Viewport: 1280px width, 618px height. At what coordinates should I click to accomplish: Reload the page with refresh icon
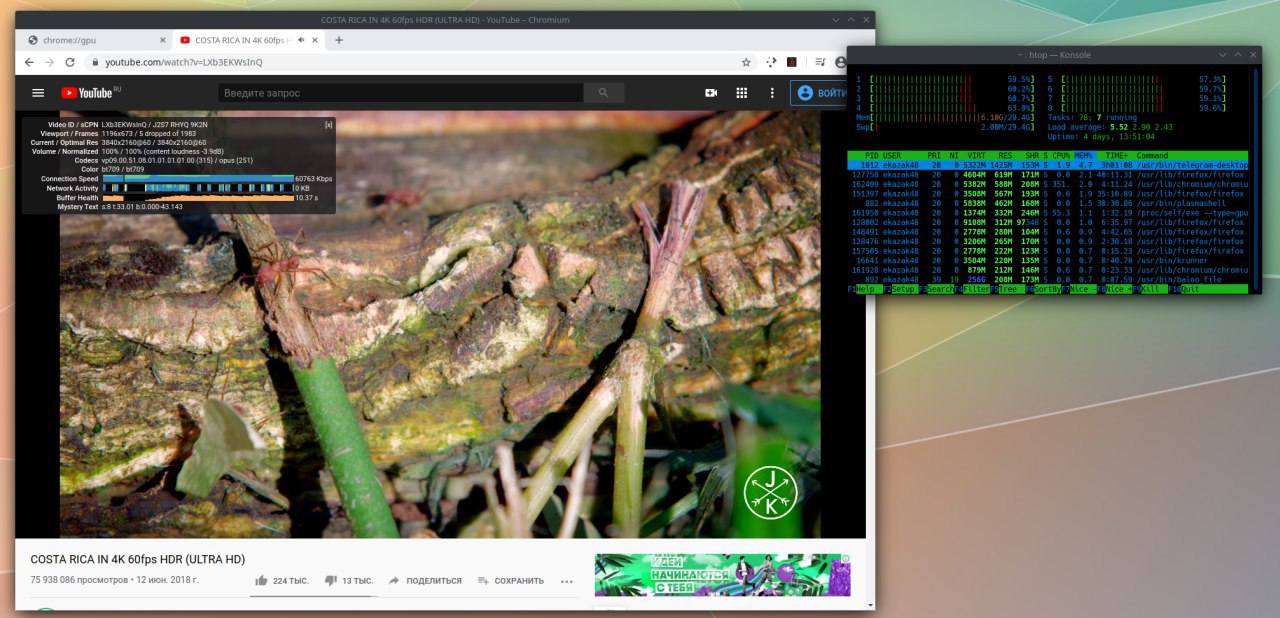70,62
